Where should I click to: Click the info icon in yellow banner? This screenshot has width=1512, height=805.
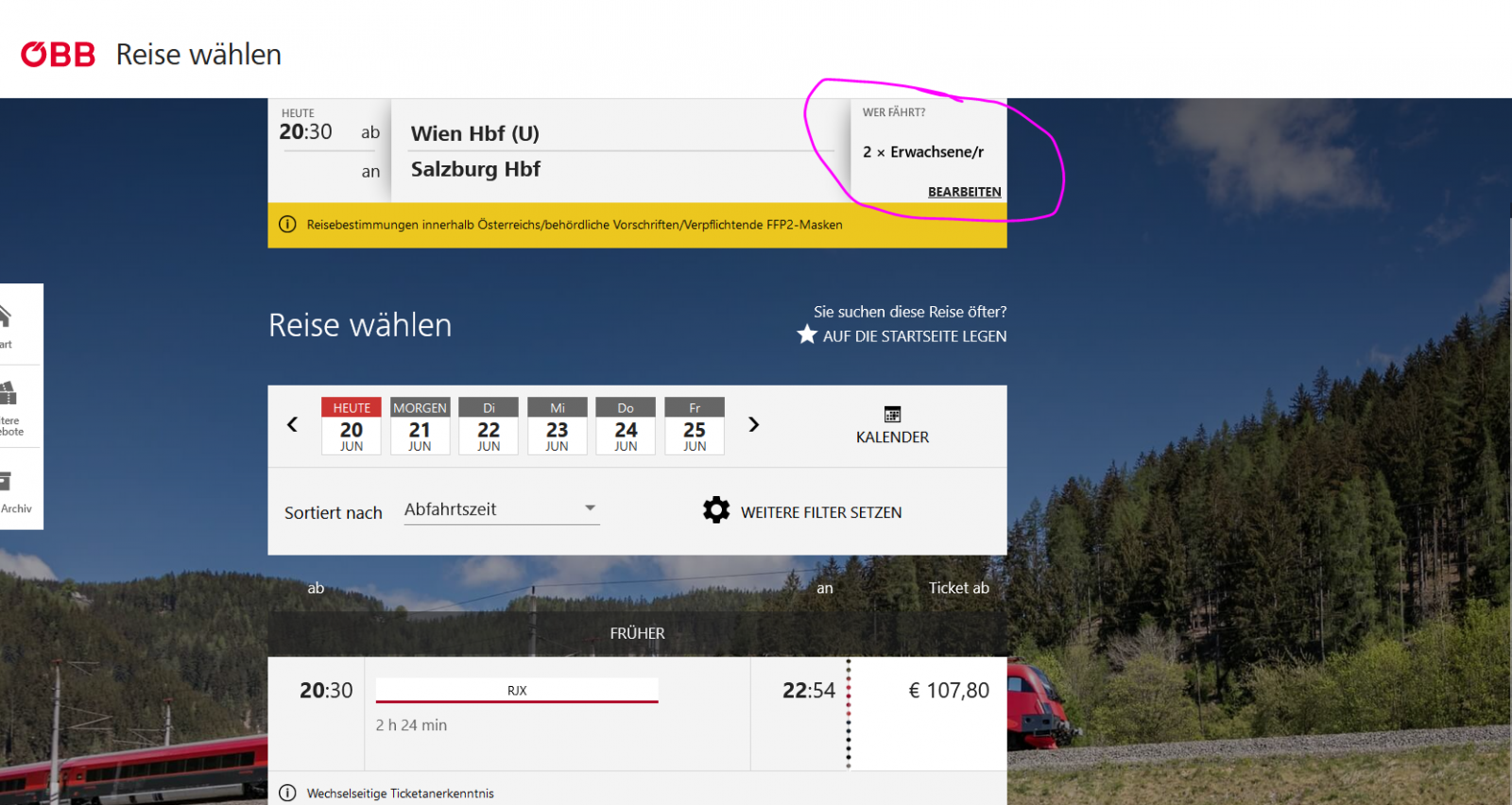point(287,225)
